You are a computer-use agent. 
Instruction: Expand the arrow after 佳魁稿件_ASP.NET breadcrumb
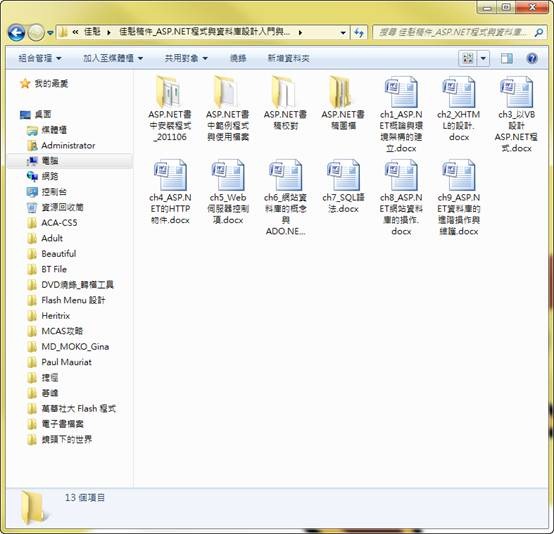pos(300,33)
